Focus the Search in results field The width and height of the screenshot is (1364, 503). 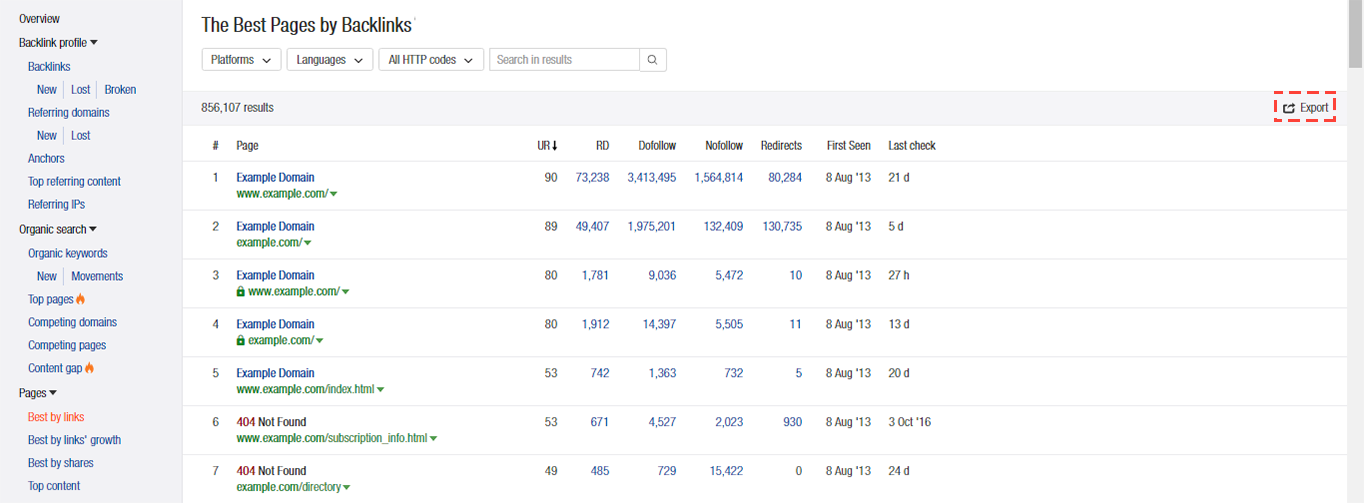coord(564,60)
